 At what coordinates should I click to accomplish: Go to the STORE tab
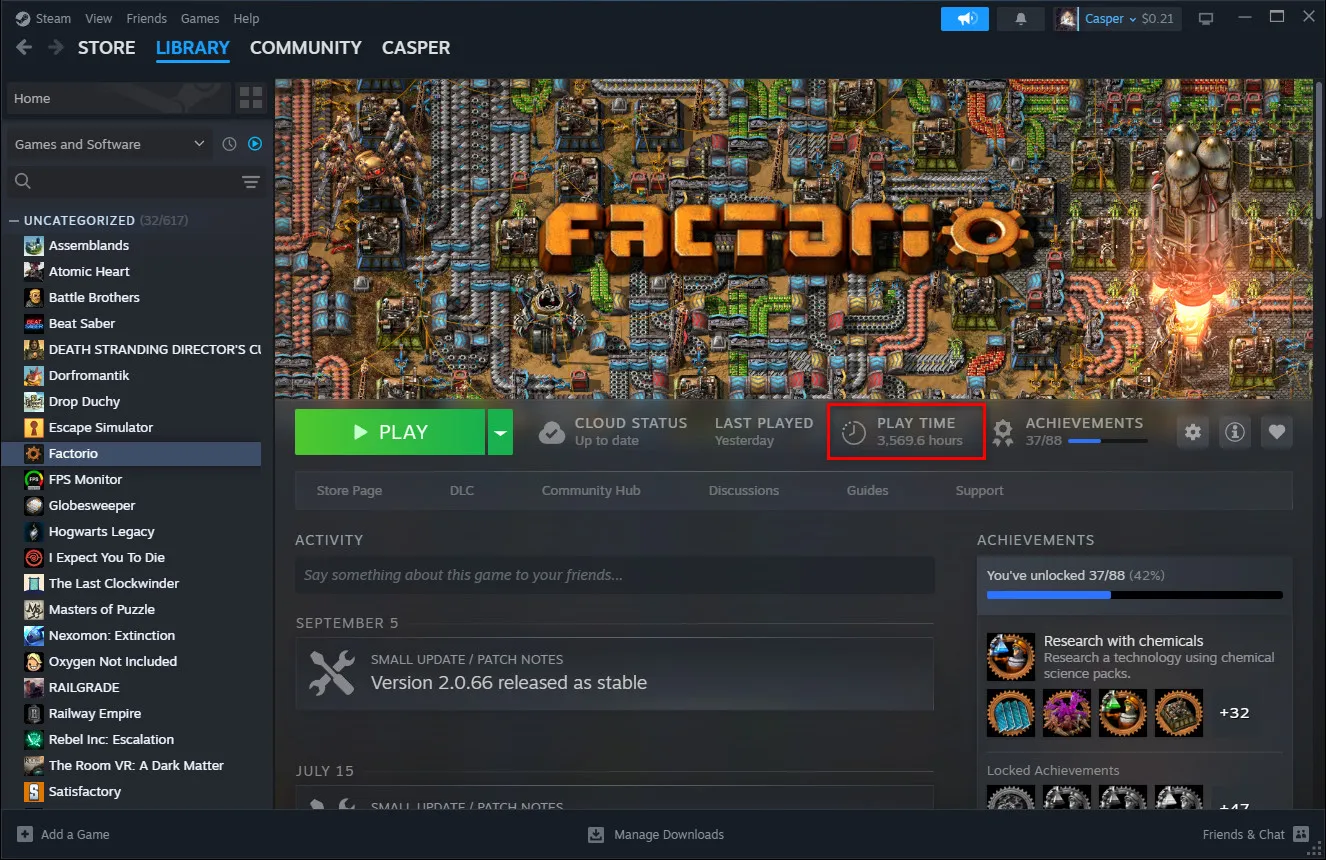107,47
